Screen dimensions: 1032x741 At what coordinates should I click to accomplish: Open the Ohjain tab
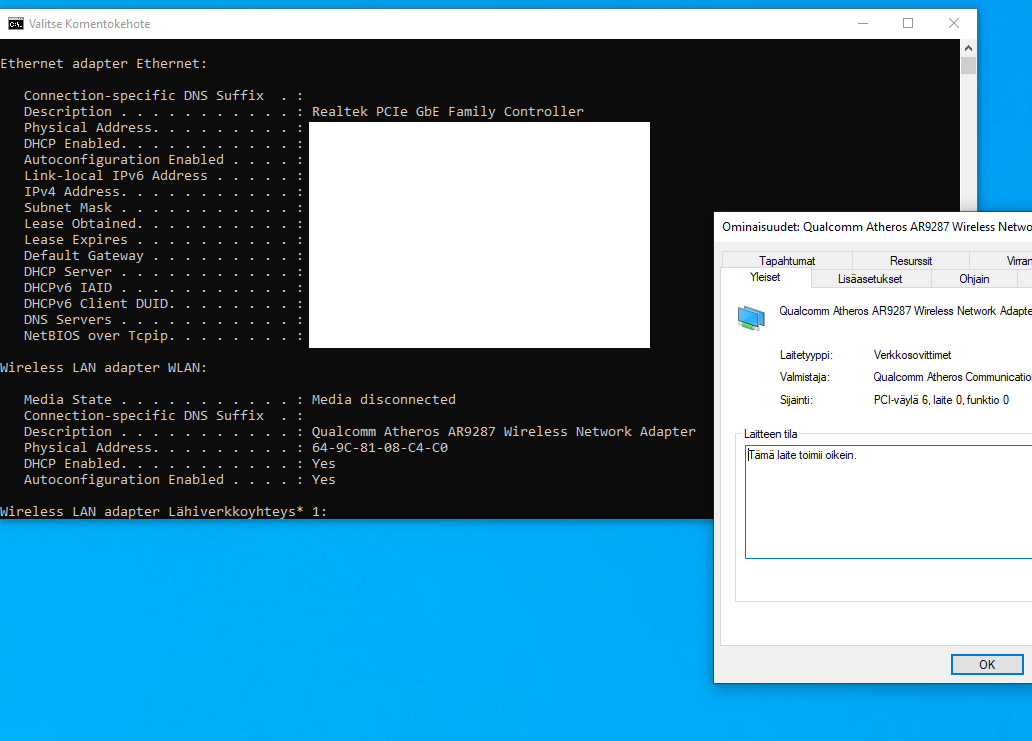974,279
